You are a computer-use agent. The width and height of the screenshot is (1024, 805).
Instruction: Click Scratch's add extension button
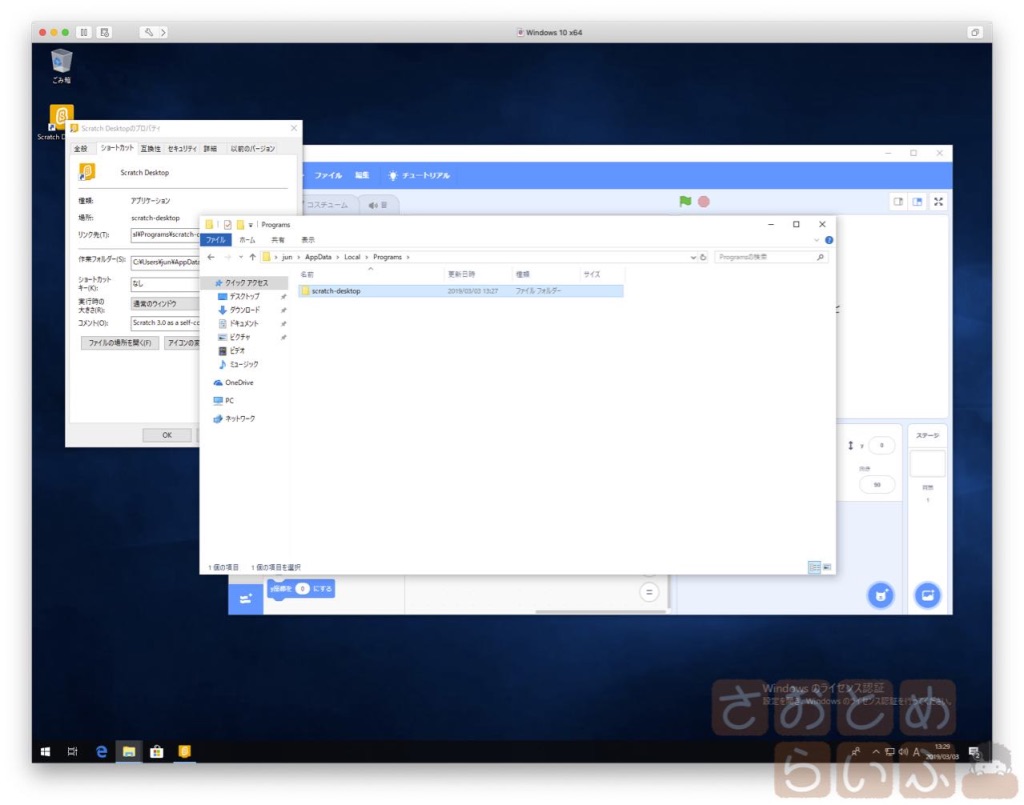[x=246, y=598]
